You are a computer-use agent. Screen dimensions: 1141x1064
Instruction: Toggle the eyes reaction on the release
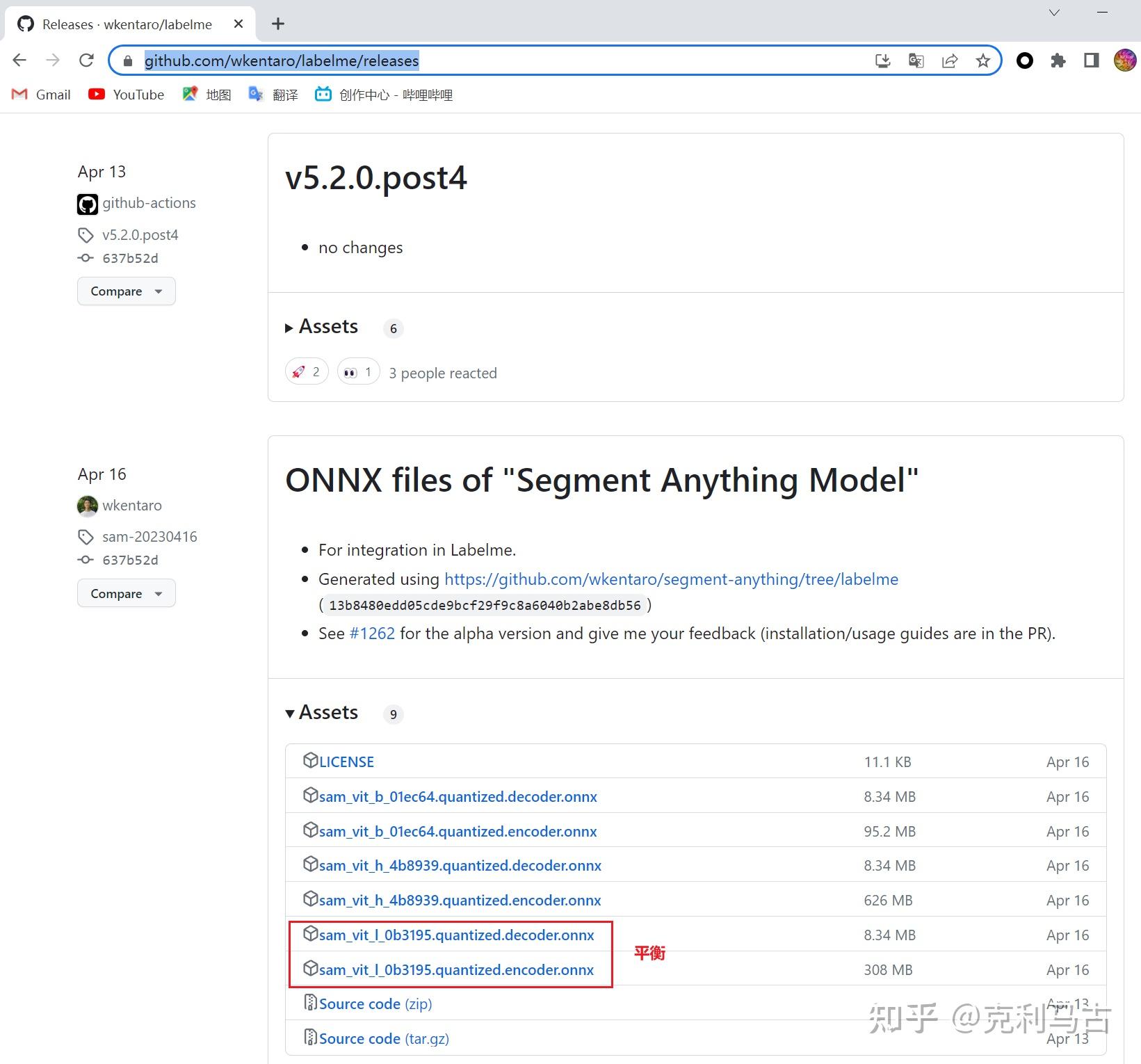click(x=357, y=371)
